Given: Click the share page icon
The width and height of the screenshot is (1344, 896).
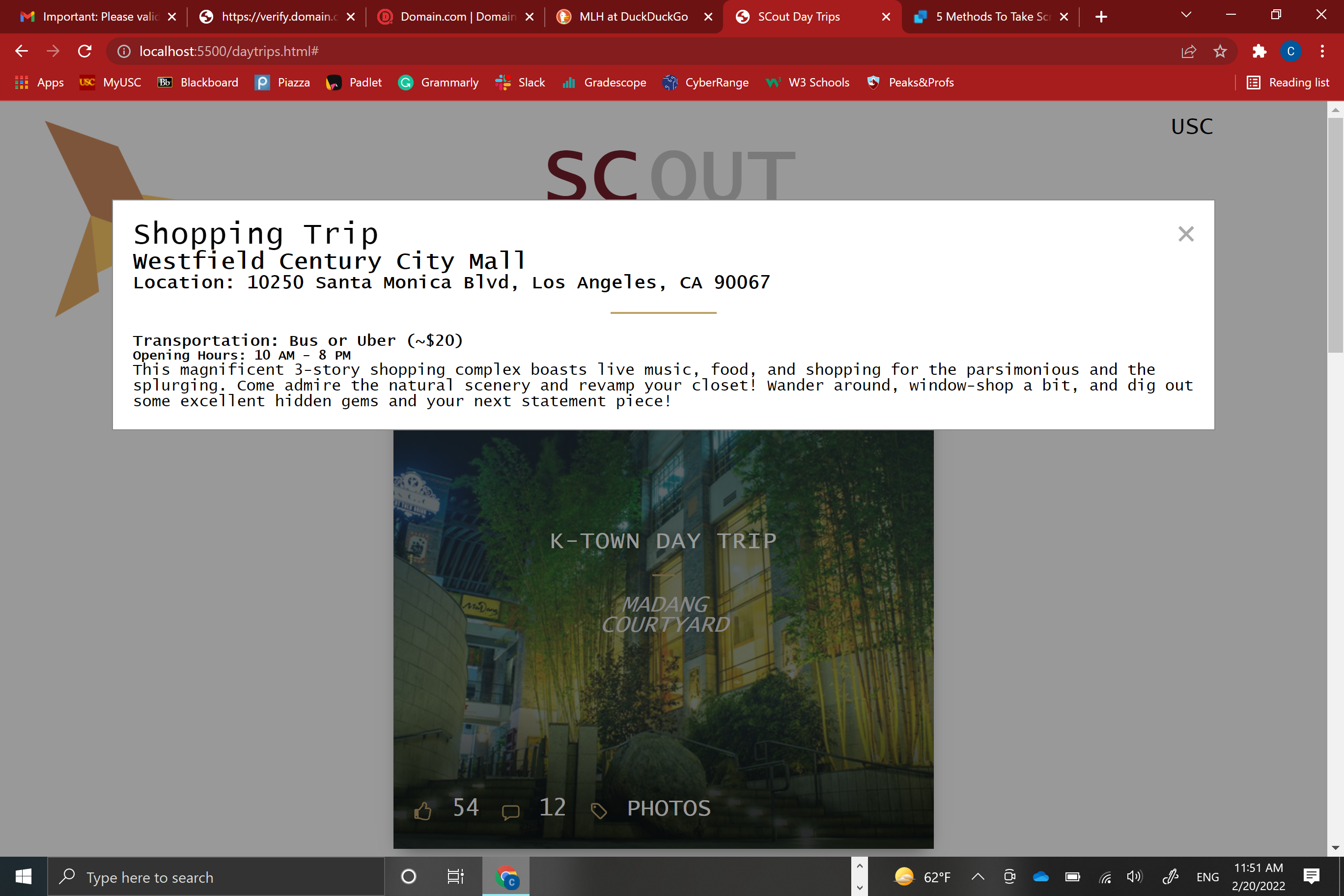Looking at the screenshot, I should (x=1189, y=52).
